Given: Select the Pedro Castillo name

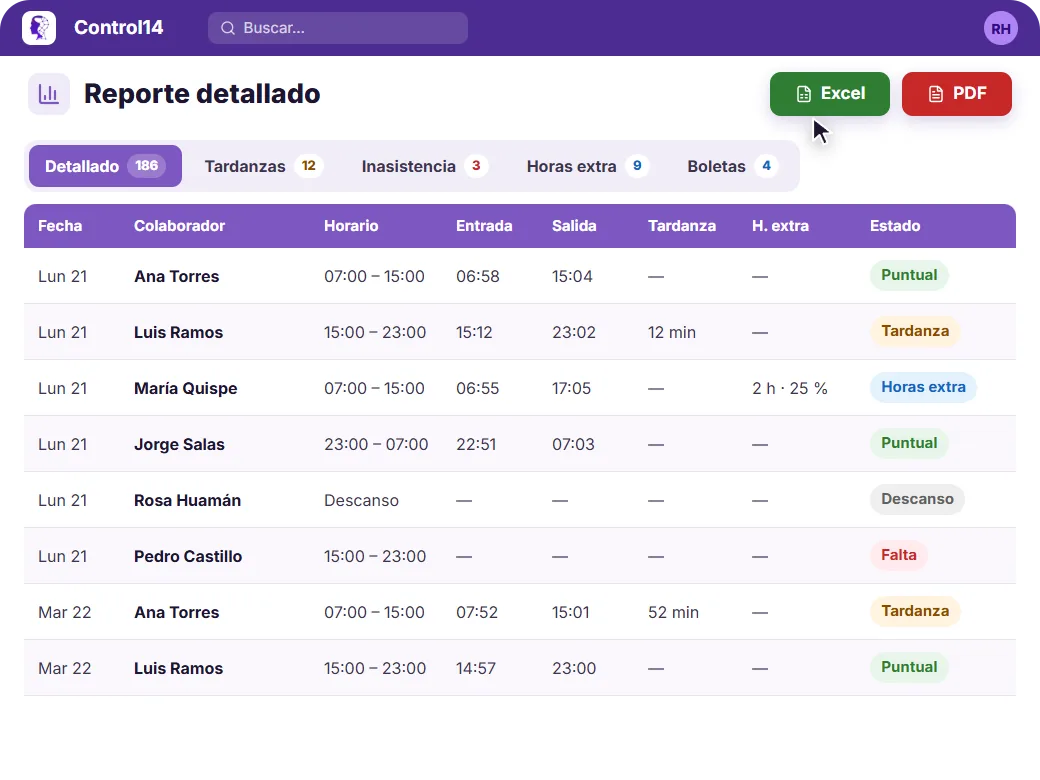Looking at the screenshot, I should pos(188,556).
